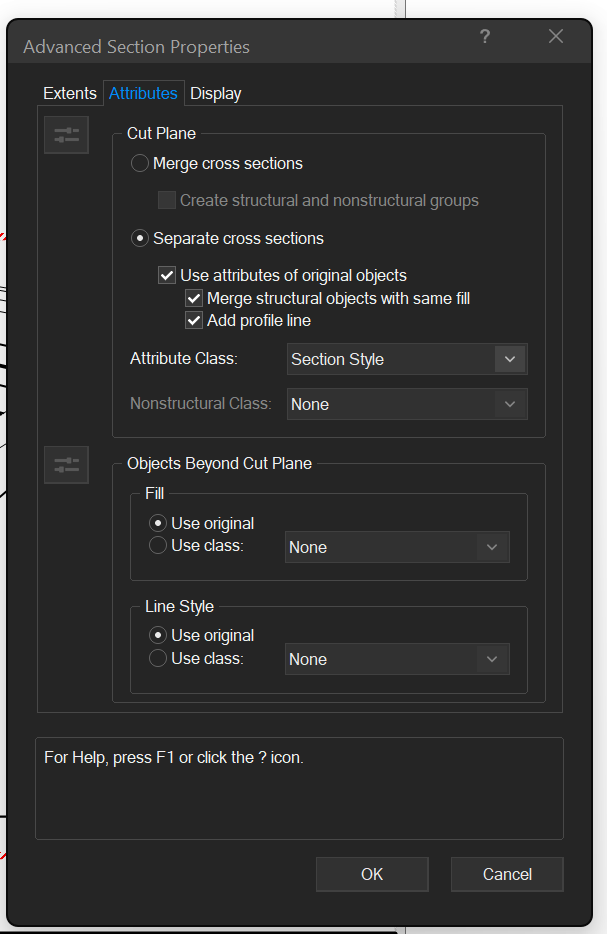The image size is (607, 934).
Task: Choose Use class under Line Style
Action: [x=157, y=658]
